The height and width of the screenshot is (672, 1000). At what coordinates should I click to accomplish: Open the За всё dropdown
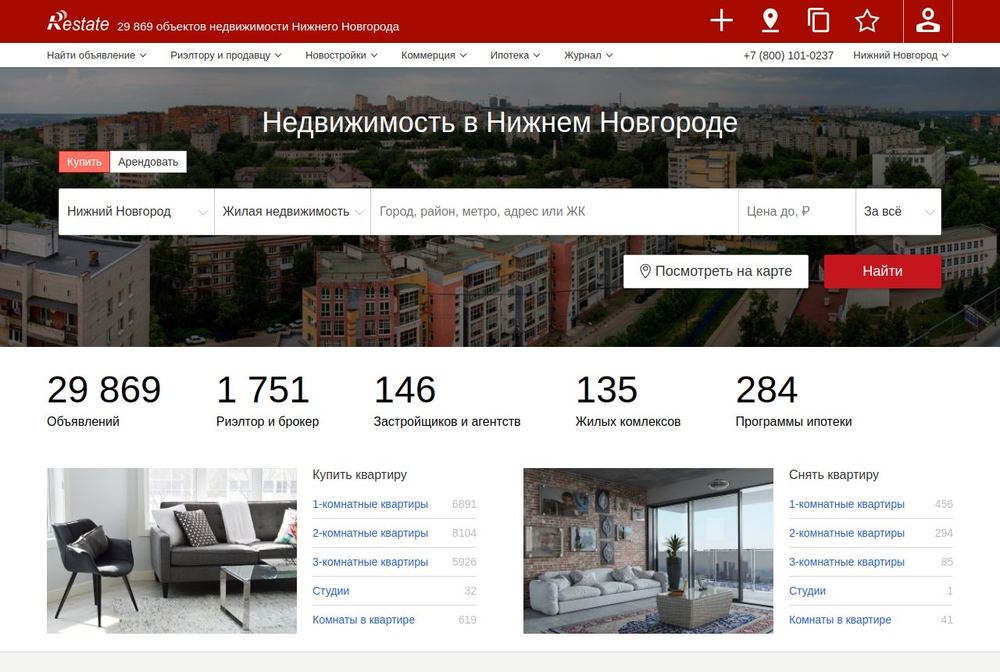point(898,212)
